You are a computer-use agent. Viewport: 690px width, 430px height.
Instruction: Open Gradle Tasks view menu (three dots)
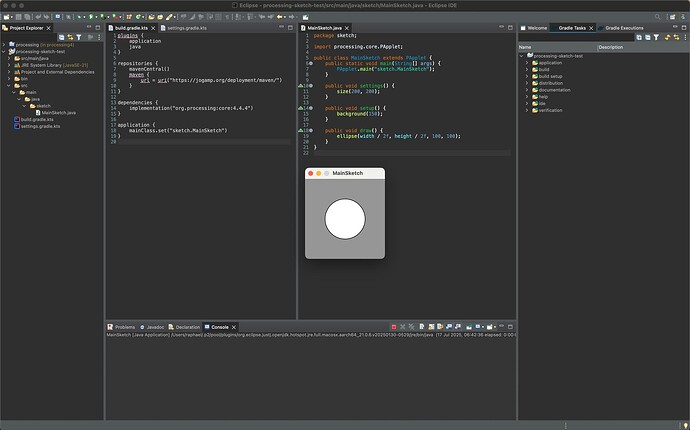(x=685, y=37)
